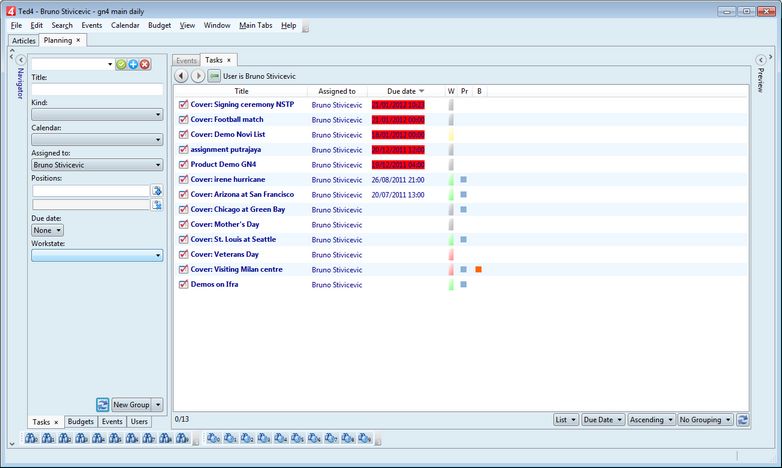This screenshot has height=468, width=782.
Task: Click folder shortcut icon 7
Action: pyautogui.click(x=331, y=439)
